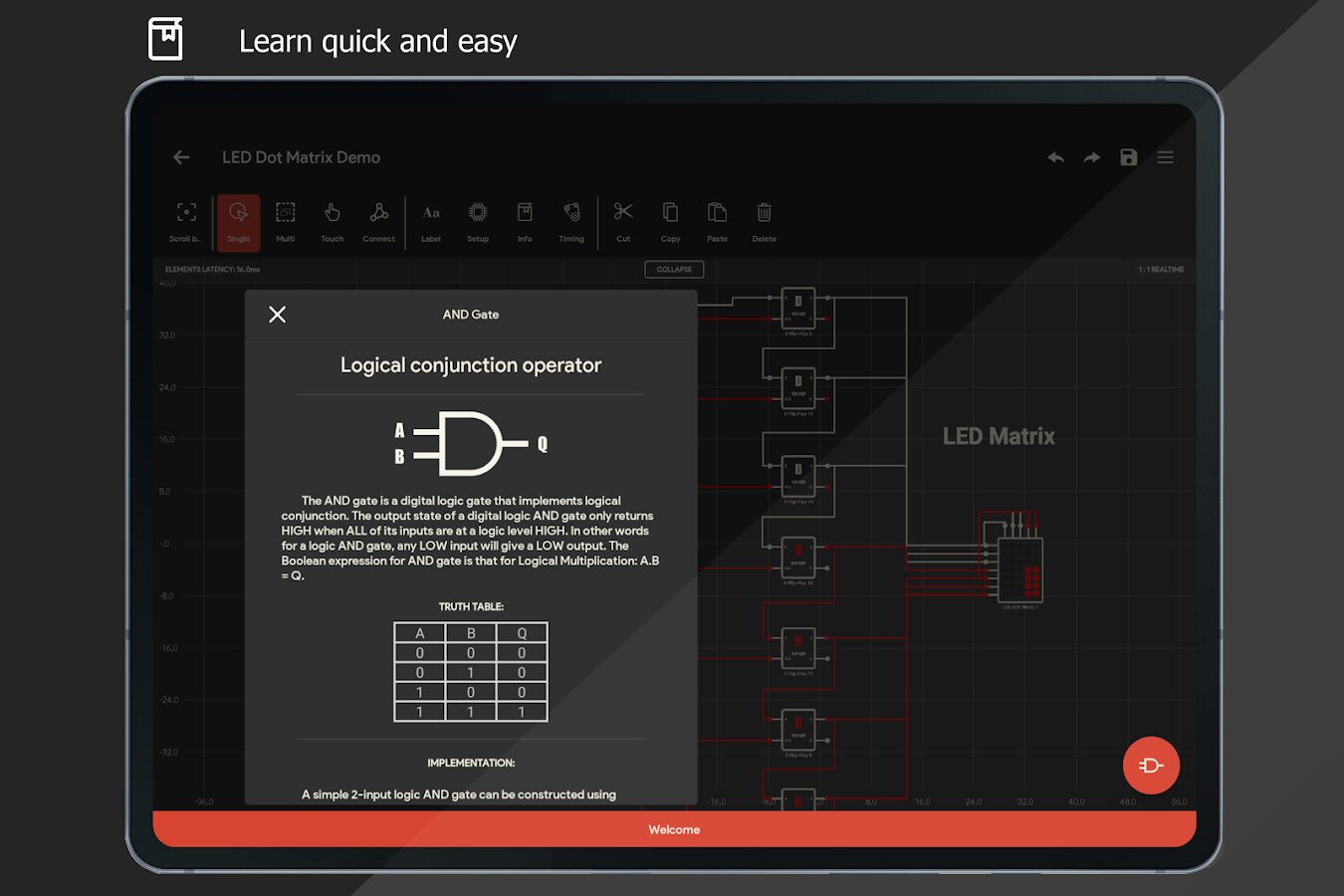
Task: Activate the Single select tool
Action: (239, 221)
